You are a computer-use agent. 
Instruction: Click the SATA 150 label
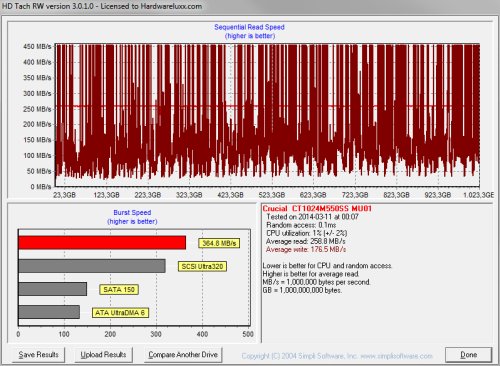[x=119, y=289]
